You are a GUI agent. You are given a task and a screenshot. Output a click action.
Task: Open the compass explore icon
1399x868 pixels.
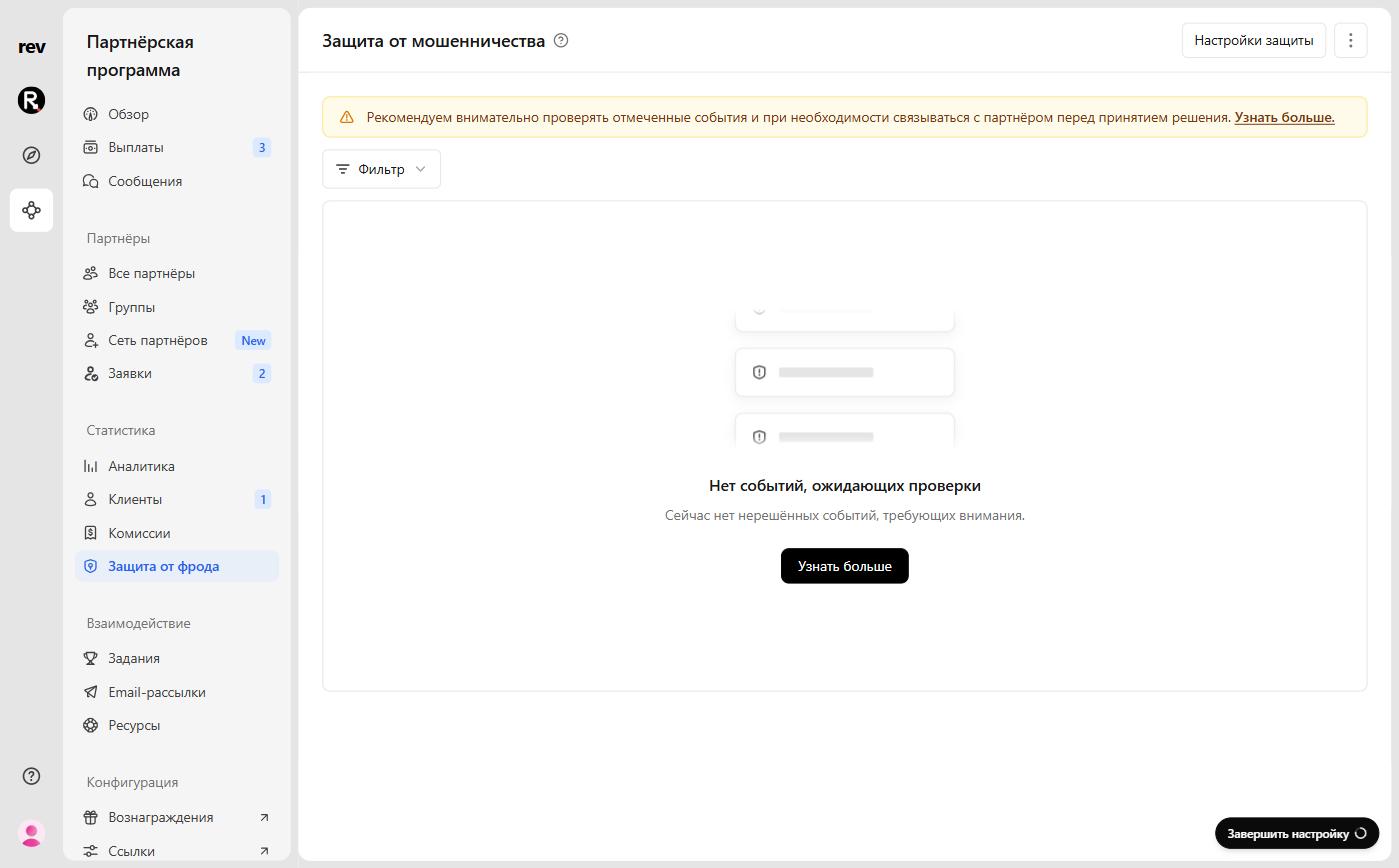point(31,155)
